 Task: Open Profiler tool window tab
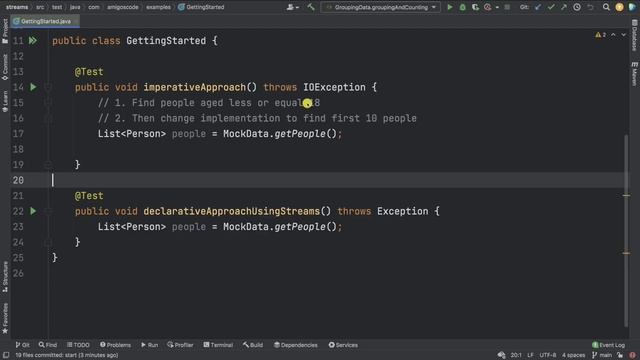tap(180, 345)
